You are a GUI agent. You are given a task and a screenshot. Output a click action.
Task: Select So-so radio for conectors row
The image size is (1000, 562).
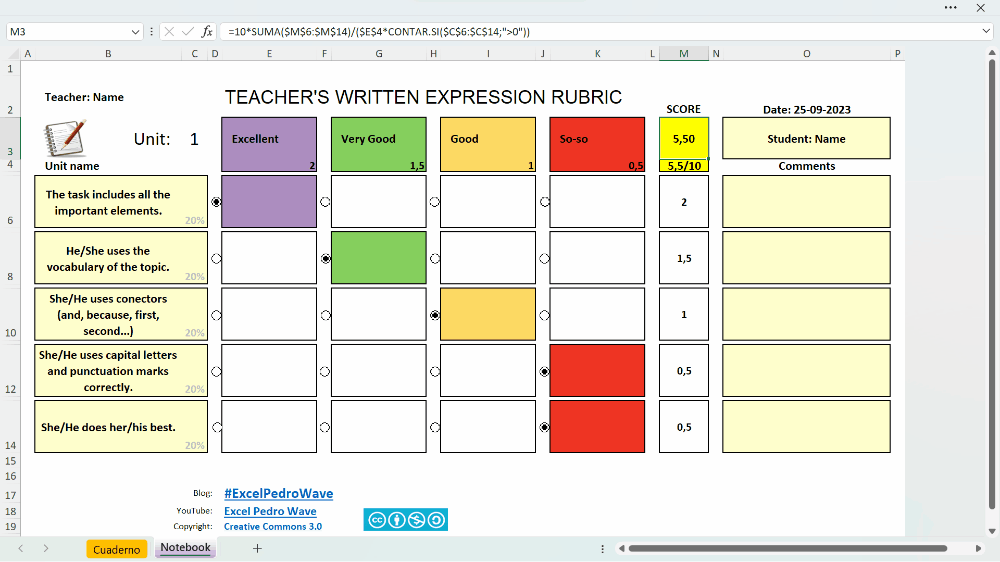(x=545, y=315)
